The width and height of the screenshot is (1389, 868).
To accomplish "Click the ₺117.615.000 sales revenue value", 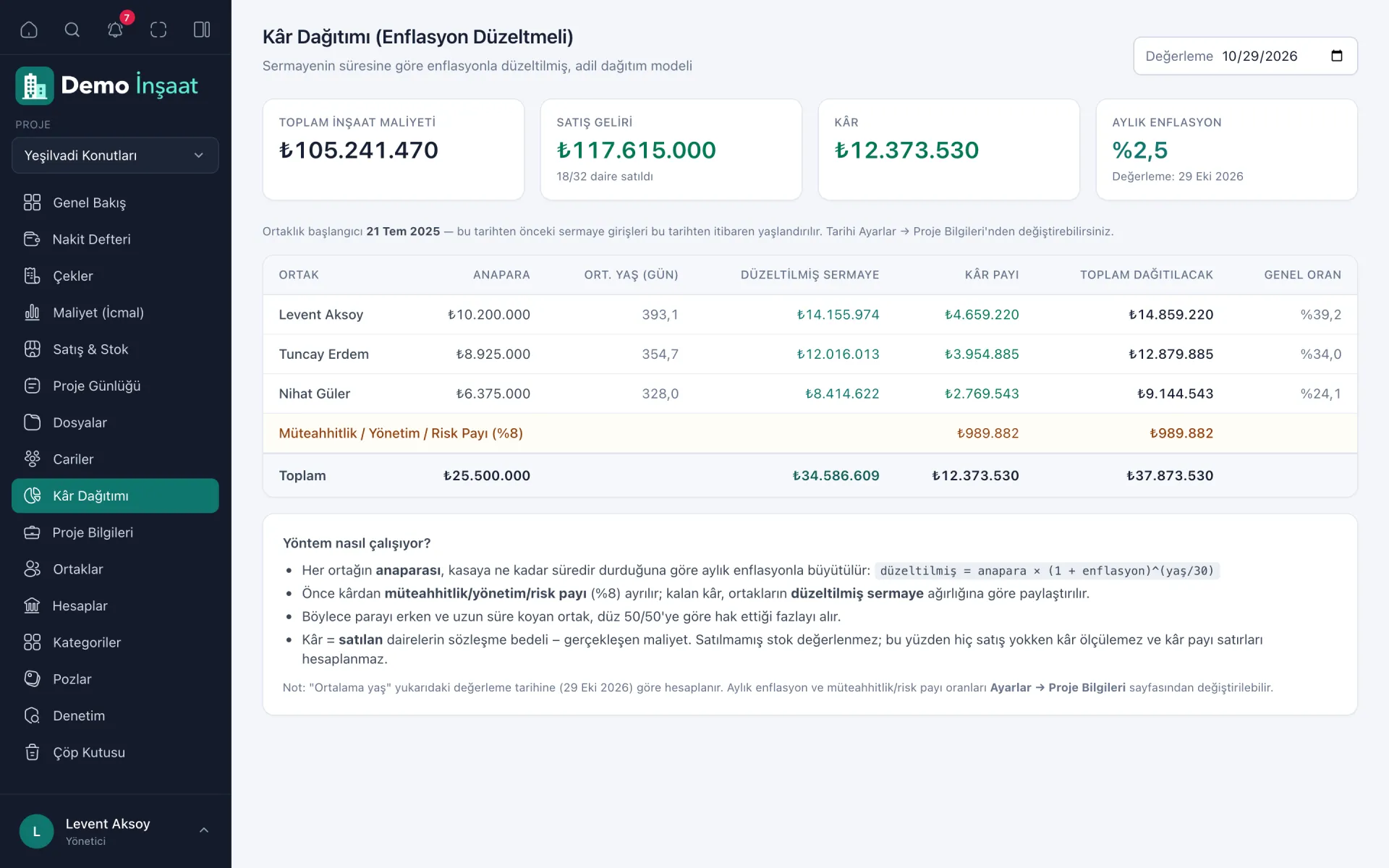I will 636,150.
